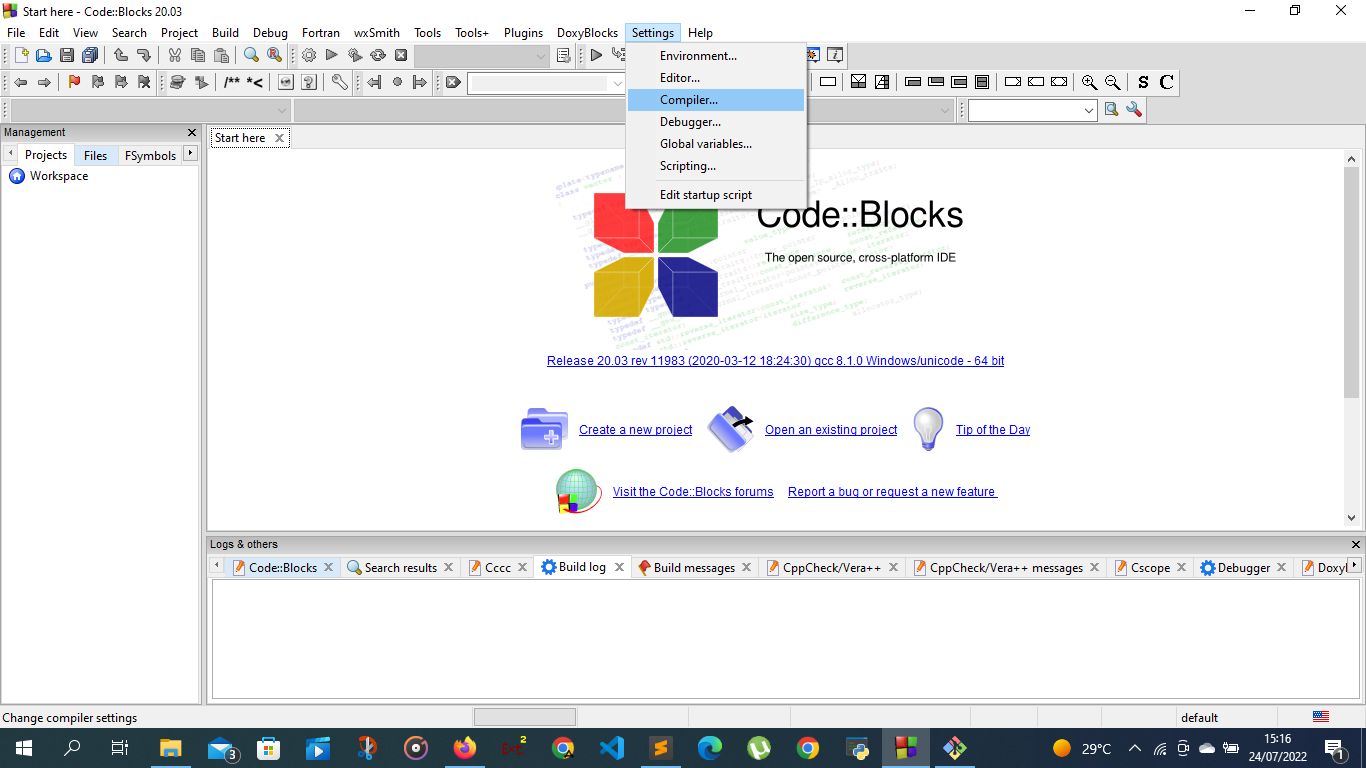This screenshot has width=1366, height=768.
Task: Open the wxSmith menu
Action: 376,33
